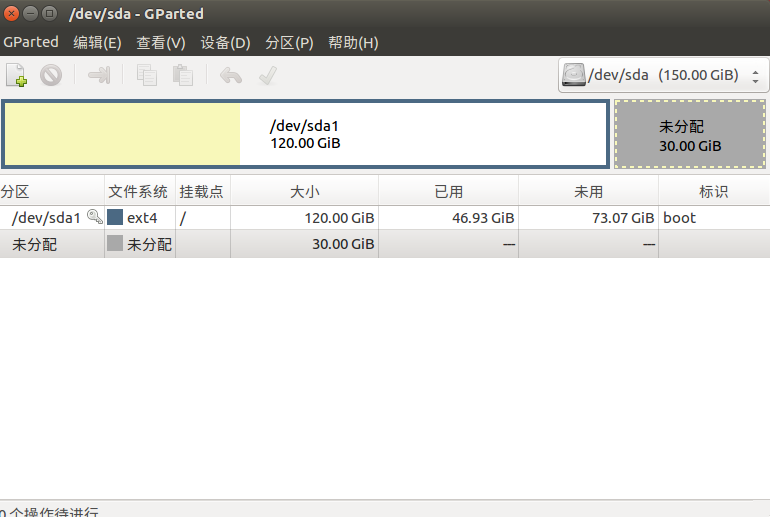Click the Apply all operations checkmark
770x517 pixels.
click(268, 76)
